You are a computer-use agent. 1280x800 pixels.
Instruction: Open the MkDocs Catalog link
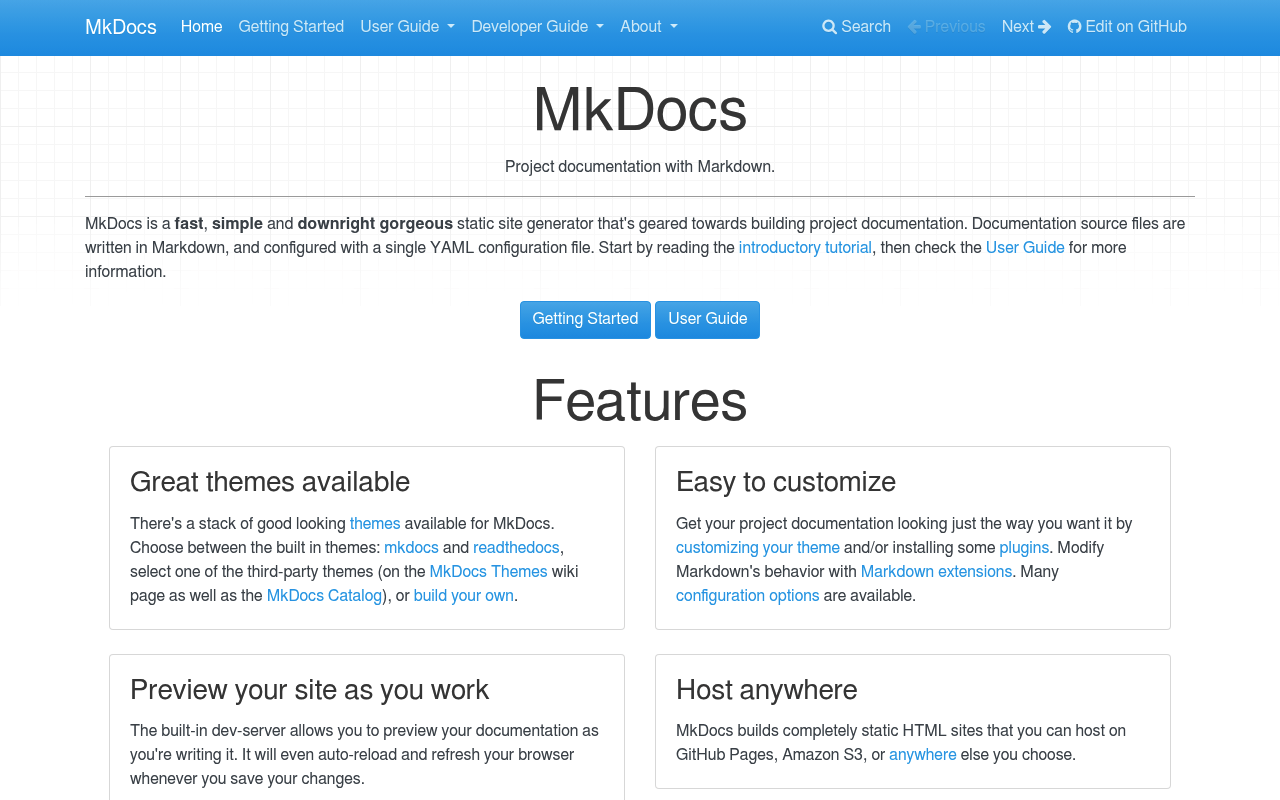[x=324, y=596]
